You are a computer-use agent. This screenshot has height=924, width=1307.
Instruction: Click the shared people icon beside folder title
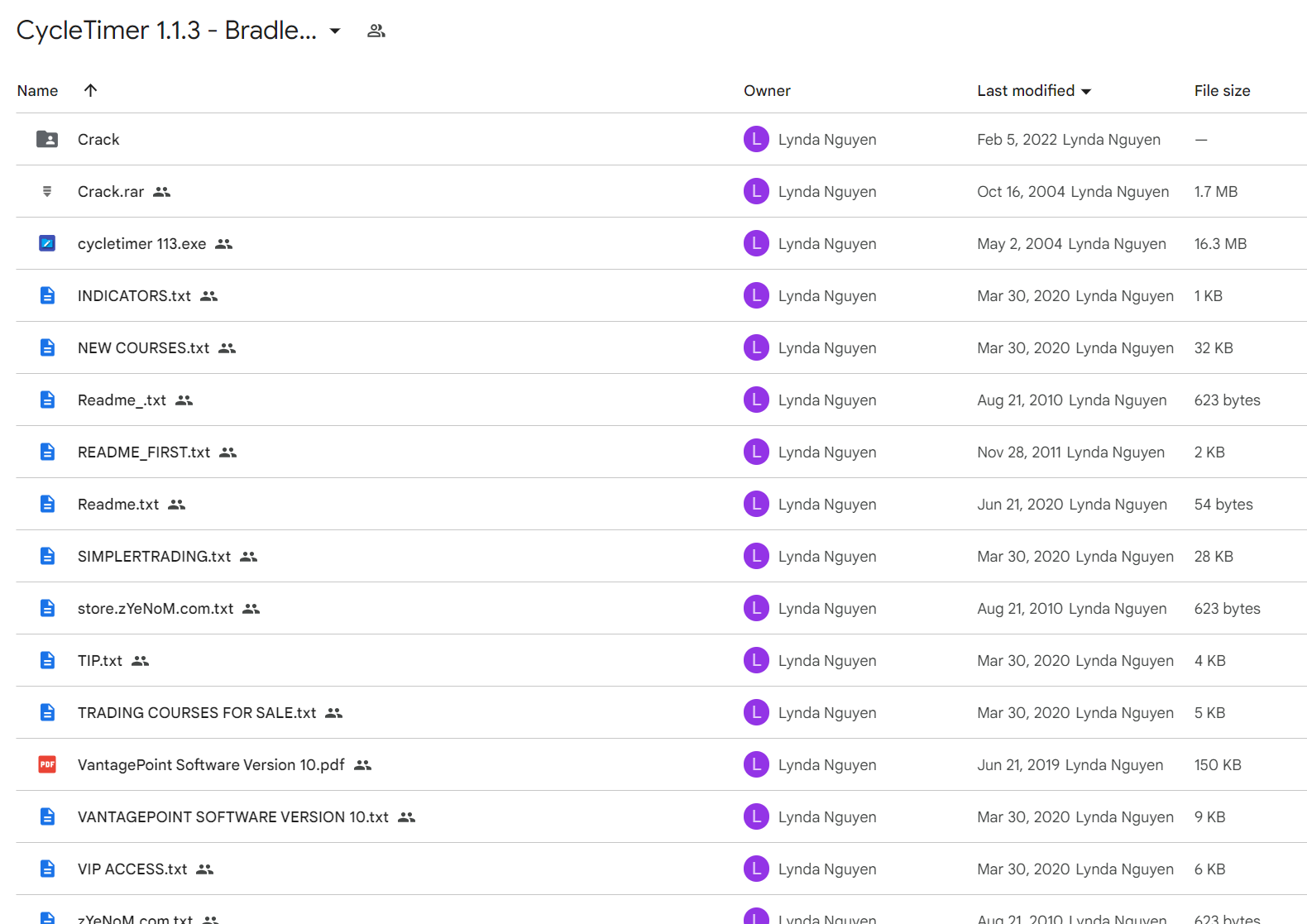376,31
